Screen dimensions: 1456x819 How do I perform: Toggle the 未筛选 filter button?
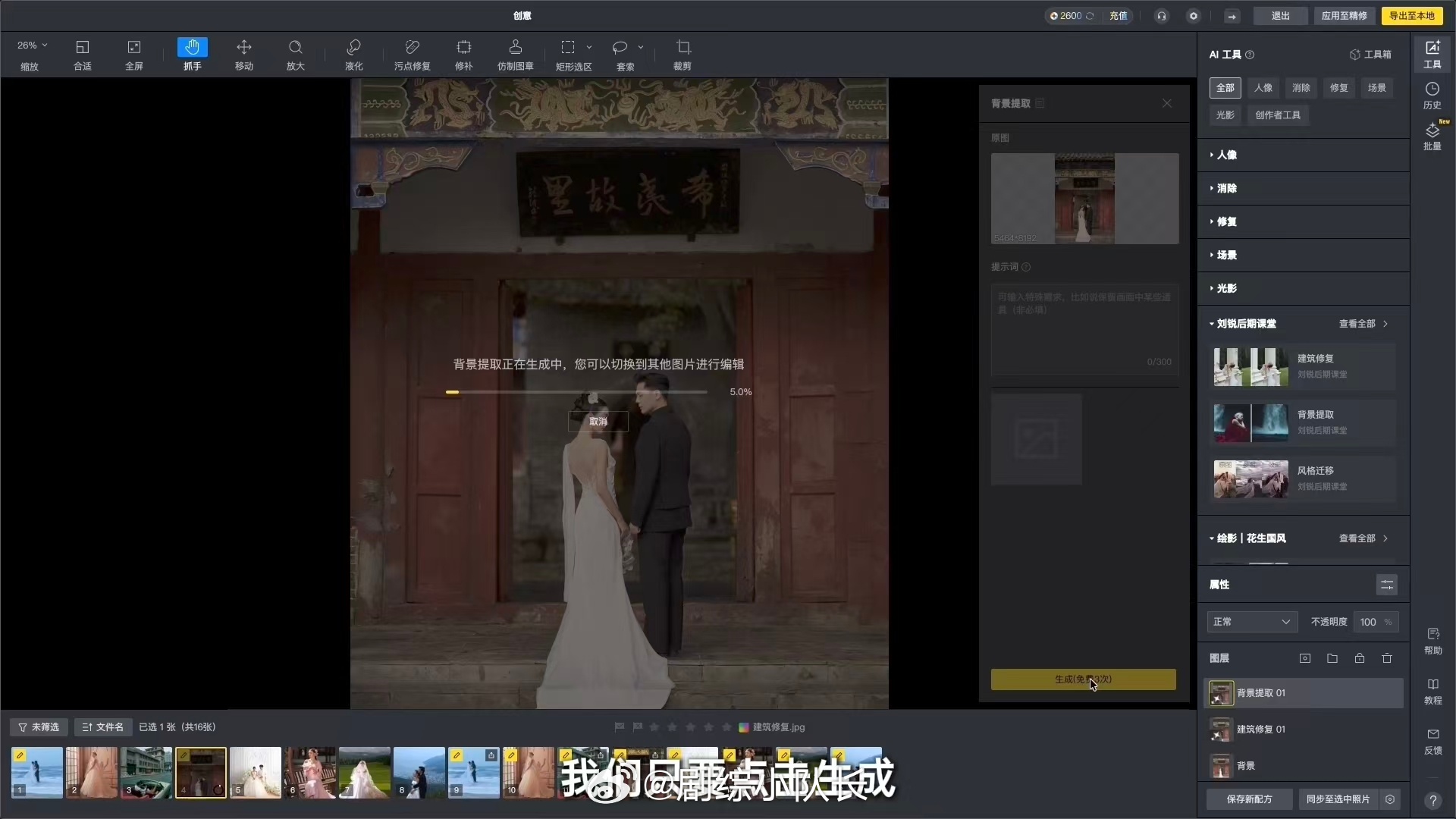tap(39, 727)
